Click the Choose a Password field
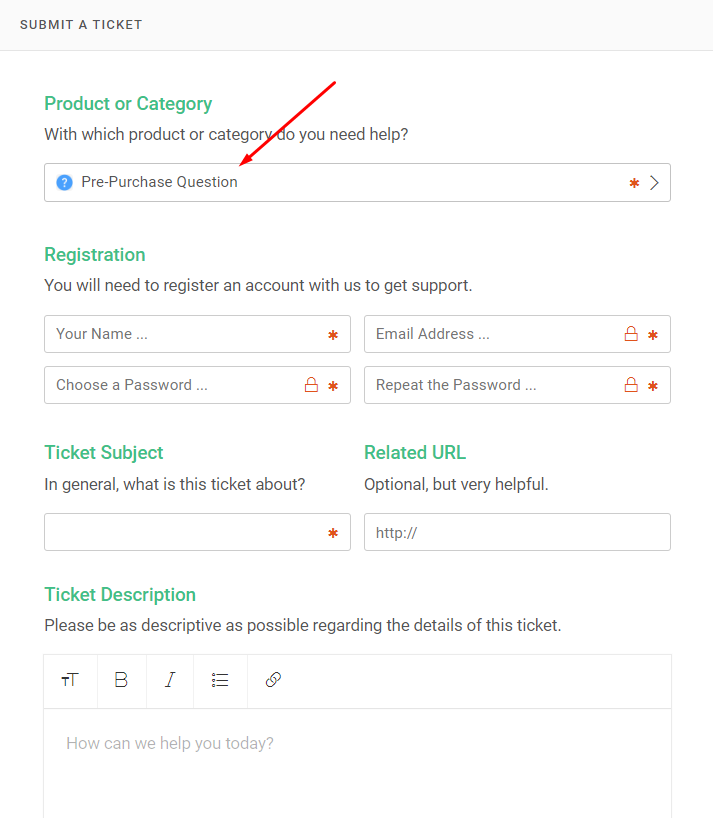The height and width of the screenshot is (818, 713). point(197,385)
